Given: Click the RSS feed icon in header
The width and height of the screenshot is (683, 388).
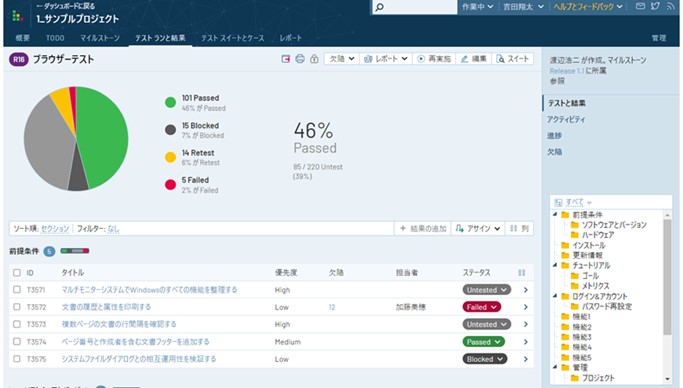Looking at the screenshot, I should point(670,7).
